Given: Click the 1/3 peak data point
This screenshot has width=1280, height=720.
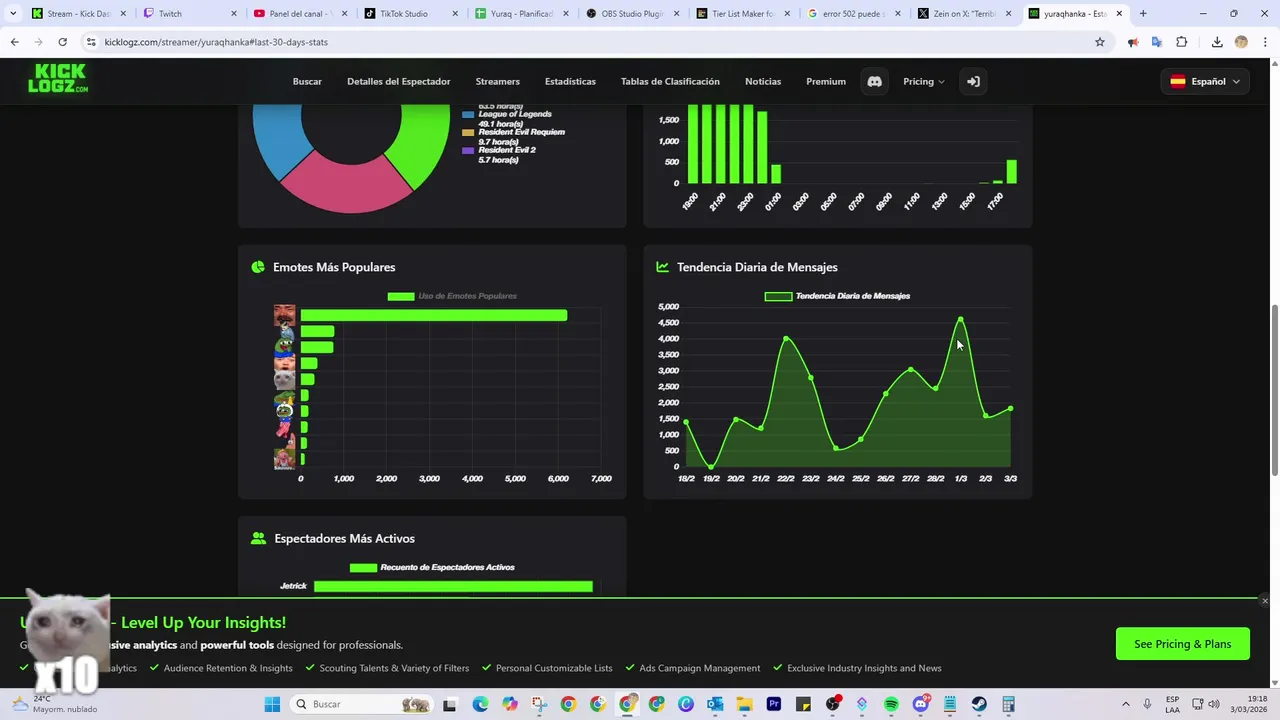Looking at the screenshot, I should click(x=960, y=320).
